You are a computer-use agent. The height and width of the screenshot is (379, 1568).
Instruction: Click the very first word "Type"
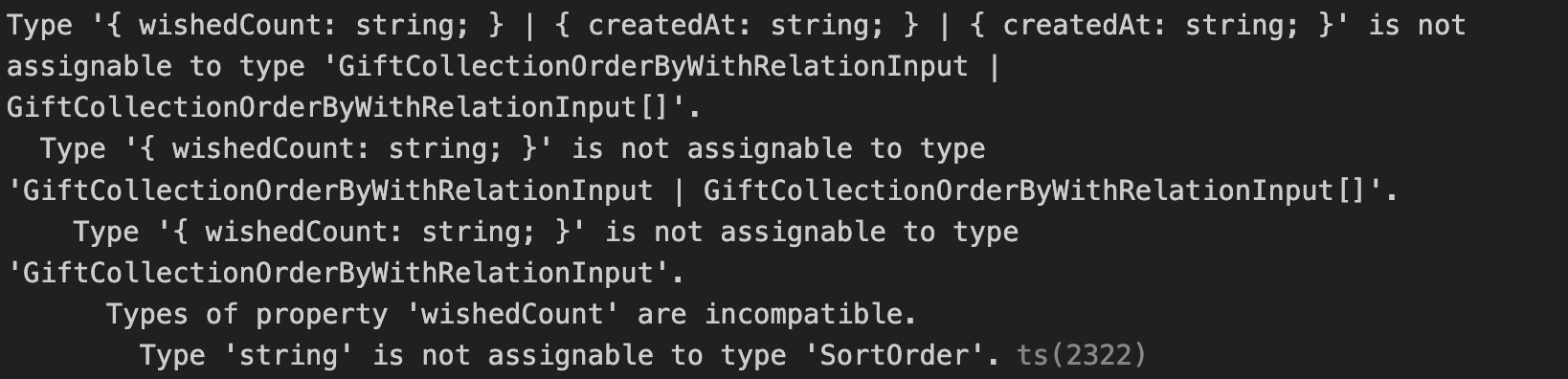tap(39, 25)
